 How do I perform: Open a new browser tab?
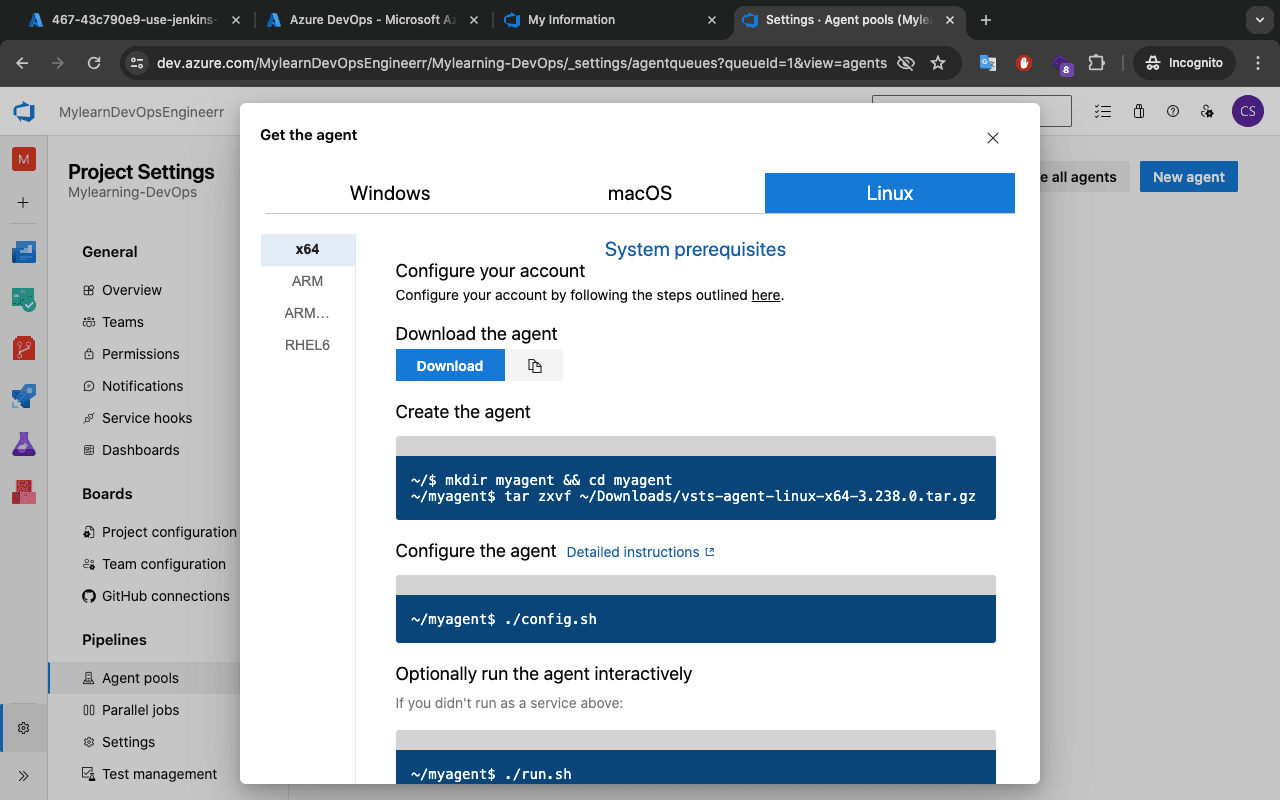986,20
